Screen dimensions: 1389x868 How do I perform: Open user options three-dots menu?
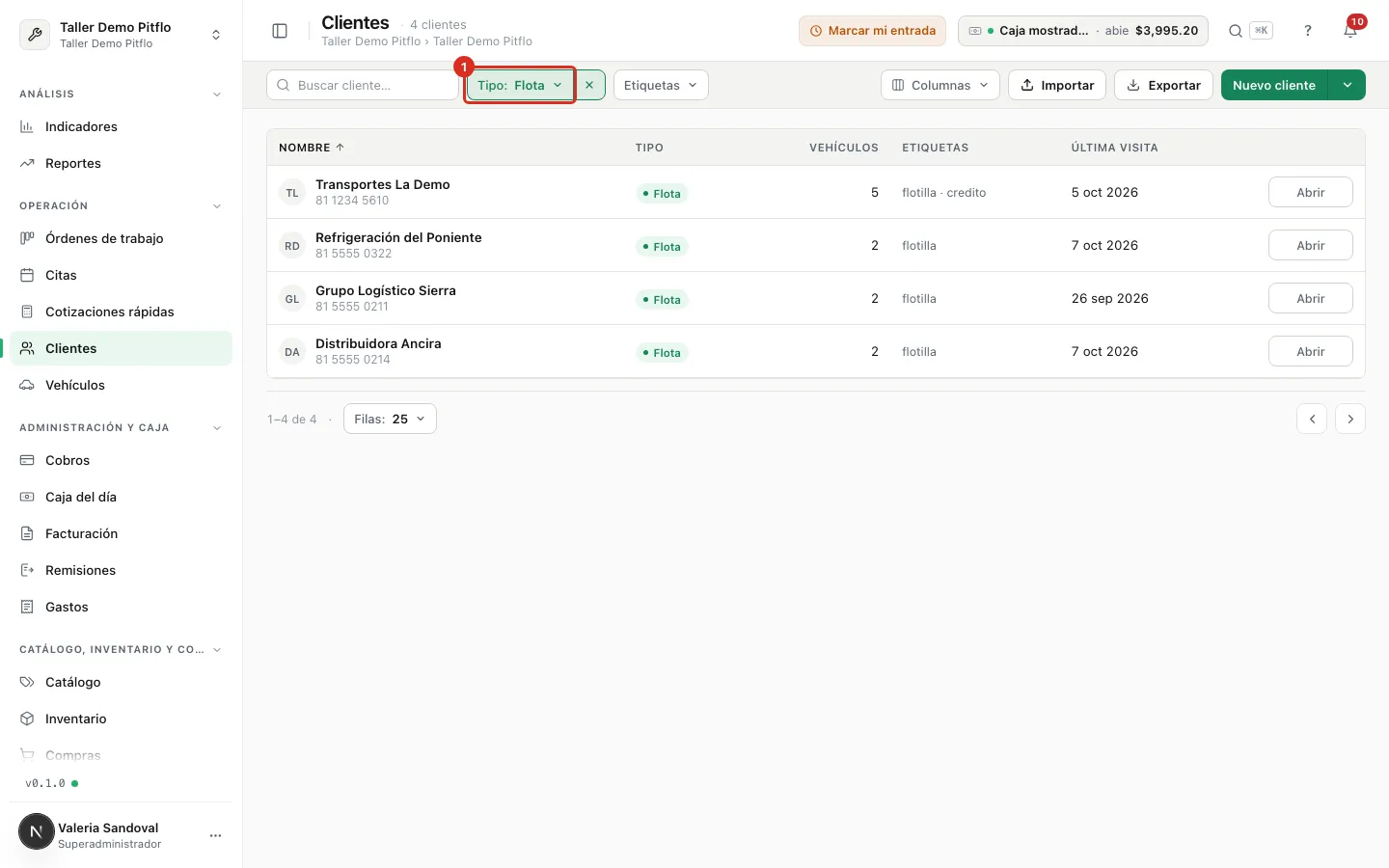(x=216, y=835)
